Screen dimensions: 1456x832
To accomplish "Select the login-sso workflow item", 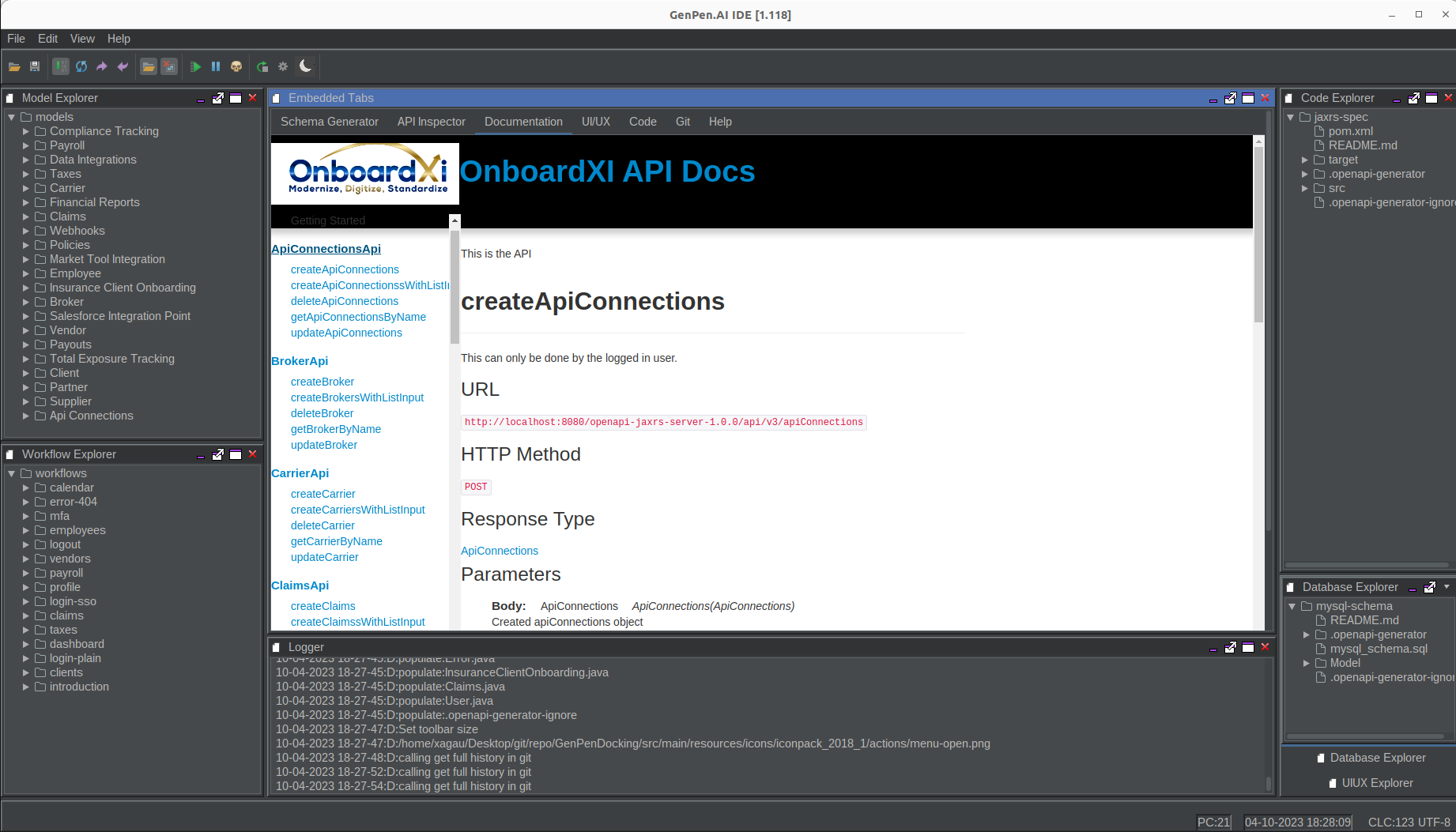I will 73,601.
